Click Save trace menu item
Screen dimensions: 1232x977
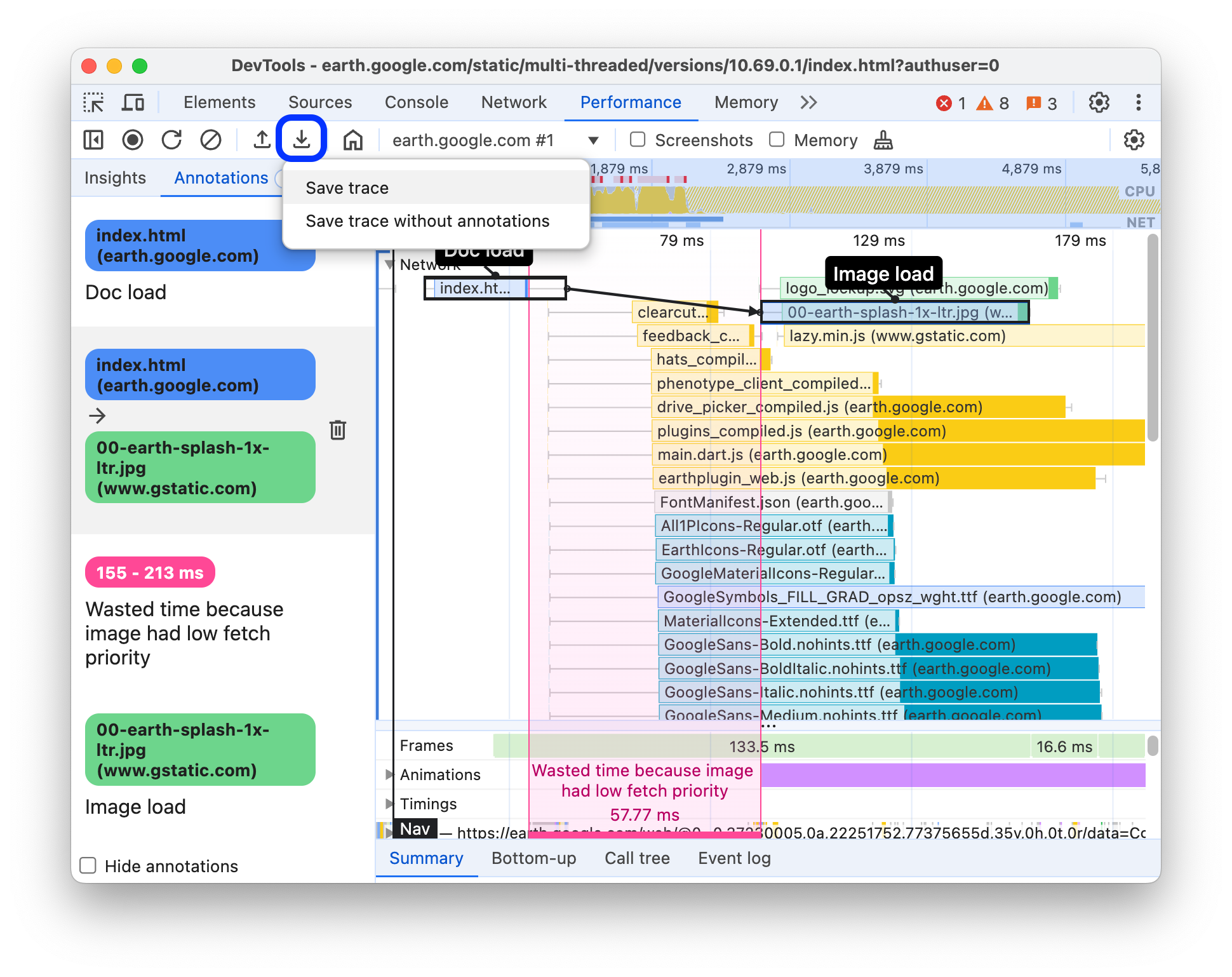pyautogui.click(x=346, y=188)
